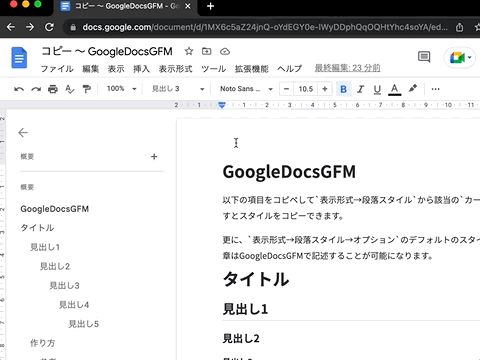
Task: Open the Noto Sans font dropdown
Action: pos(246,89)
